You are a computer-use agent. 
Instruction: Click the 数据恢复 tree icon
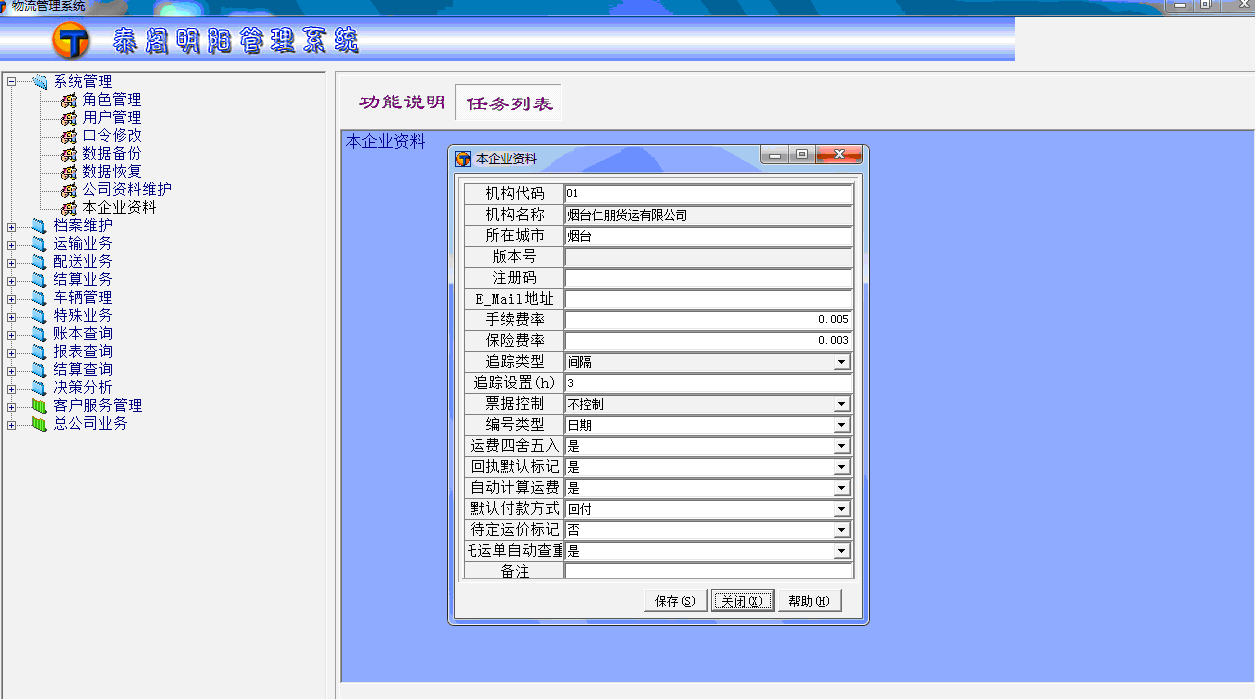[68, 172]
